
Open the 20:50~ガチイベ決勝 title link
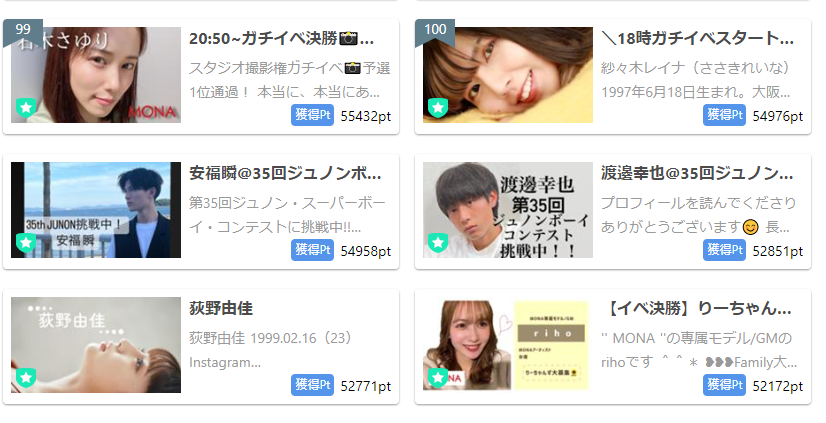tap(282, 38)
